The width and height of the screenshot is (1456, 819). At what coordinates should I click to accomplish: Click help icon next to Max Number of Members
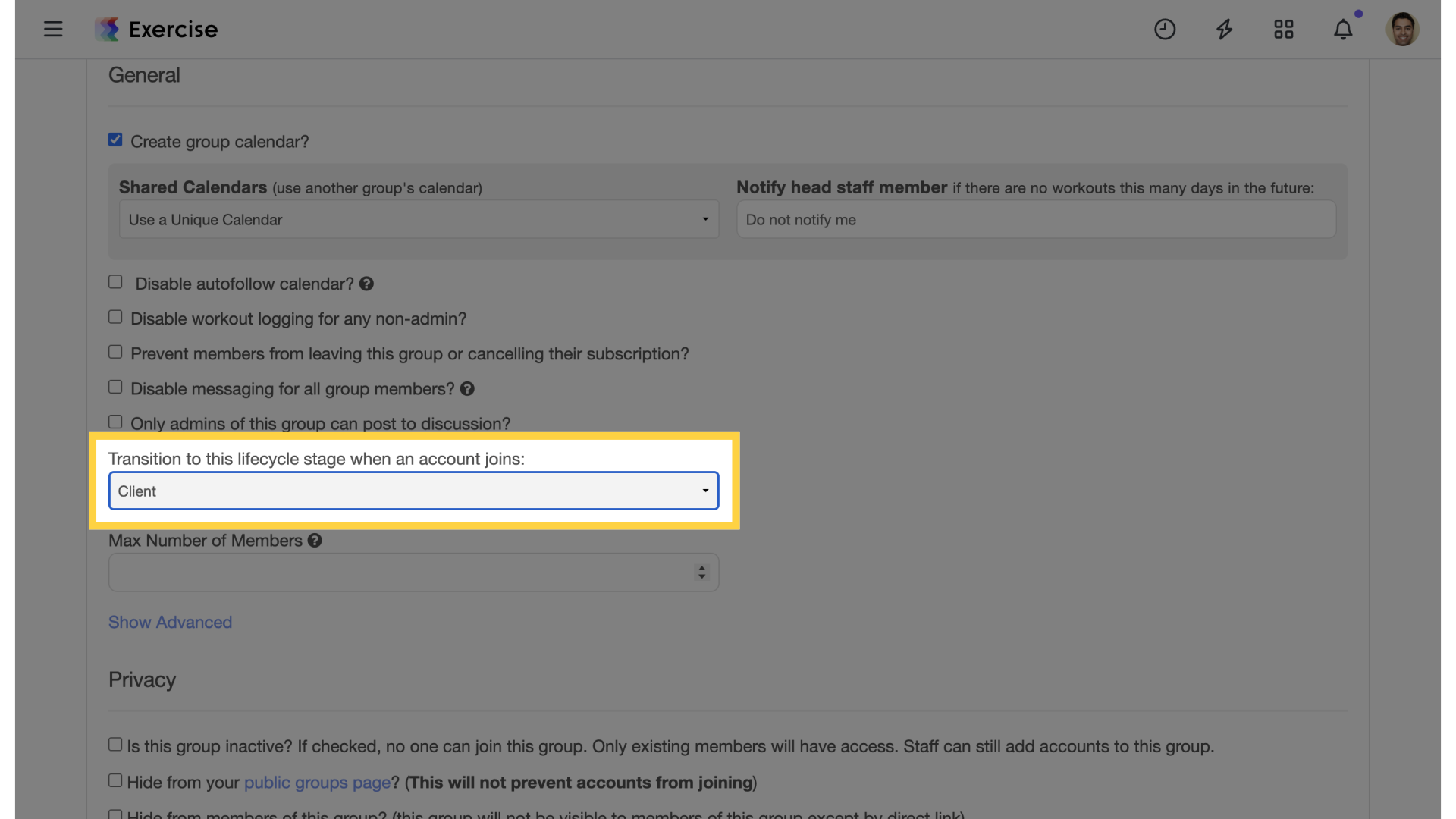tap(315, 541)
